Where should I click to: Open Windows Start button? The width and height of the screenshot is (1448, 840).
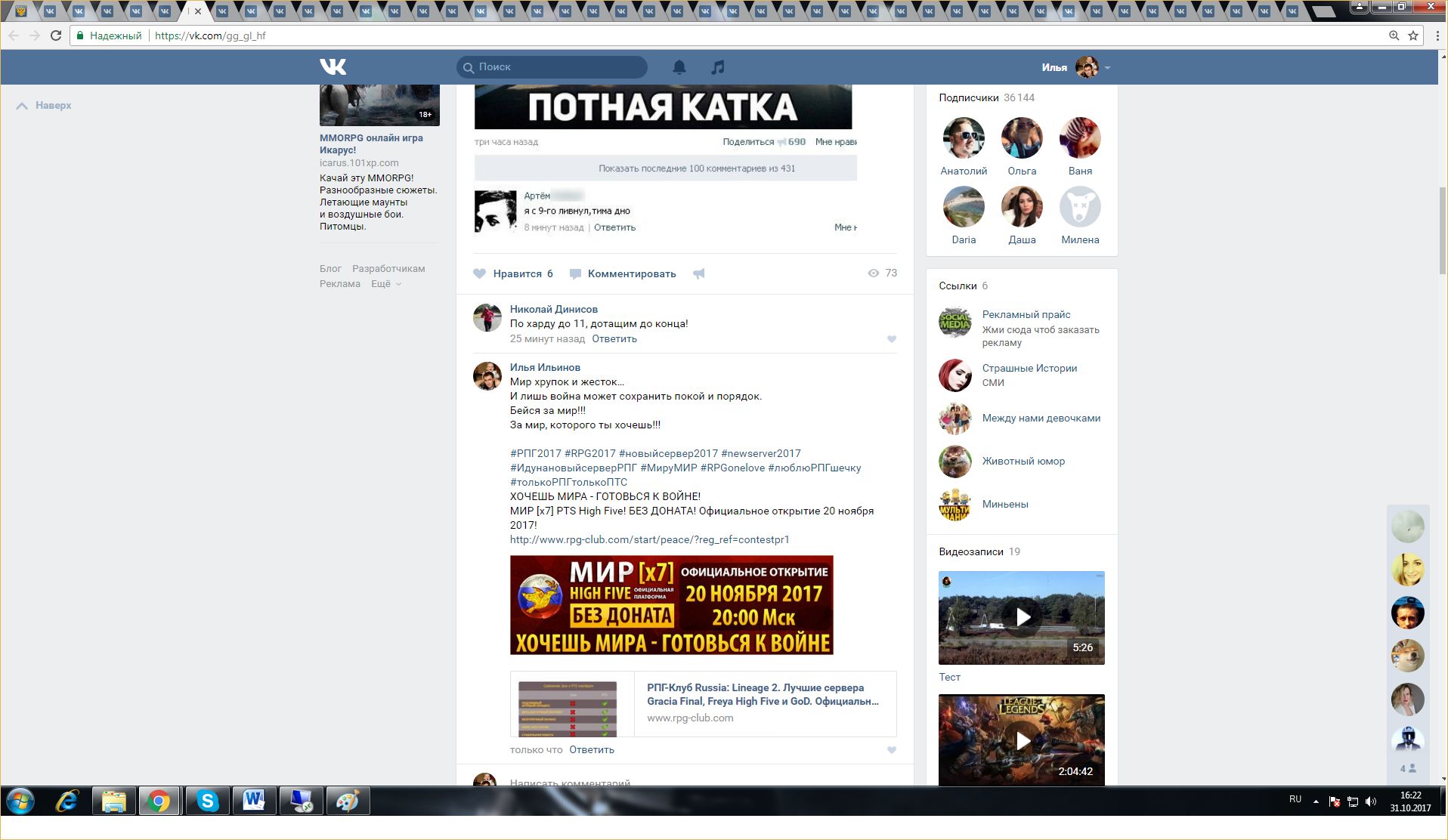pos(20,801)
